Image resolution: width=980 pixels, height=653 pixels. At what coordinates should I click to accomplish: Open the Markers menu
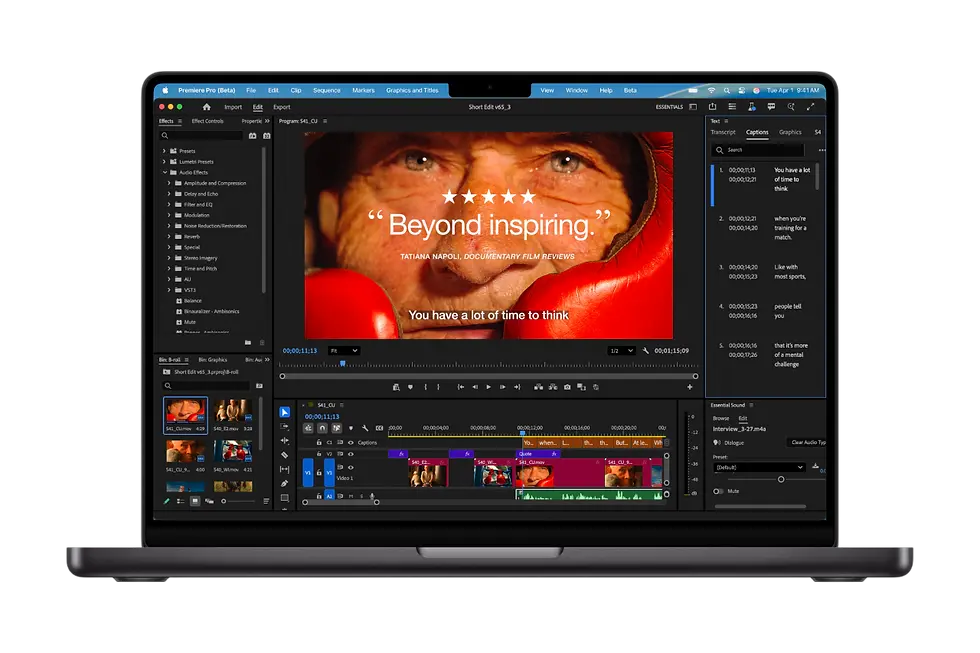tap(363, 90)
